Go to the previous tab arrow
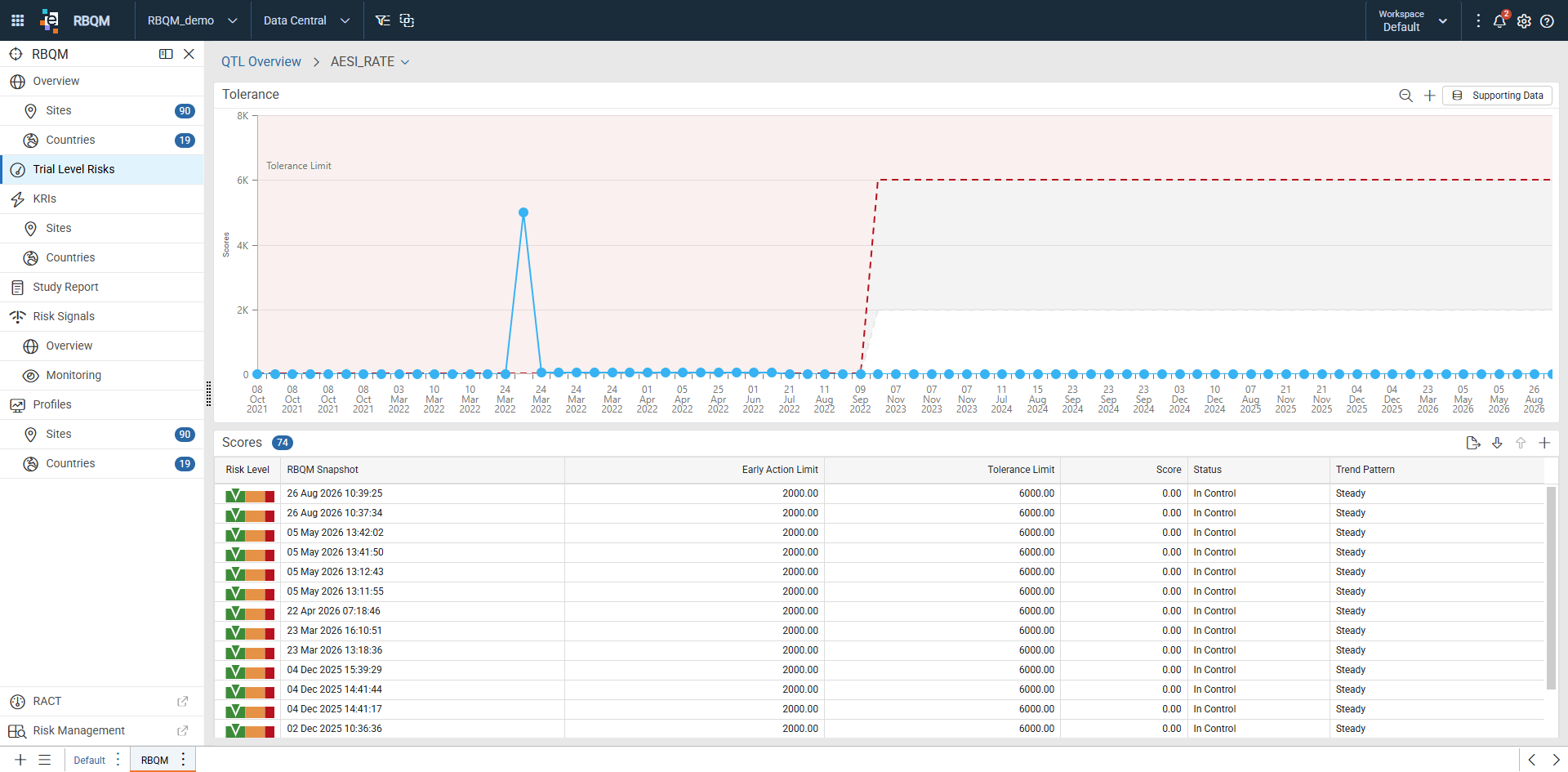This screenshot has width=1568, height=772. [x=1531, y=760]
